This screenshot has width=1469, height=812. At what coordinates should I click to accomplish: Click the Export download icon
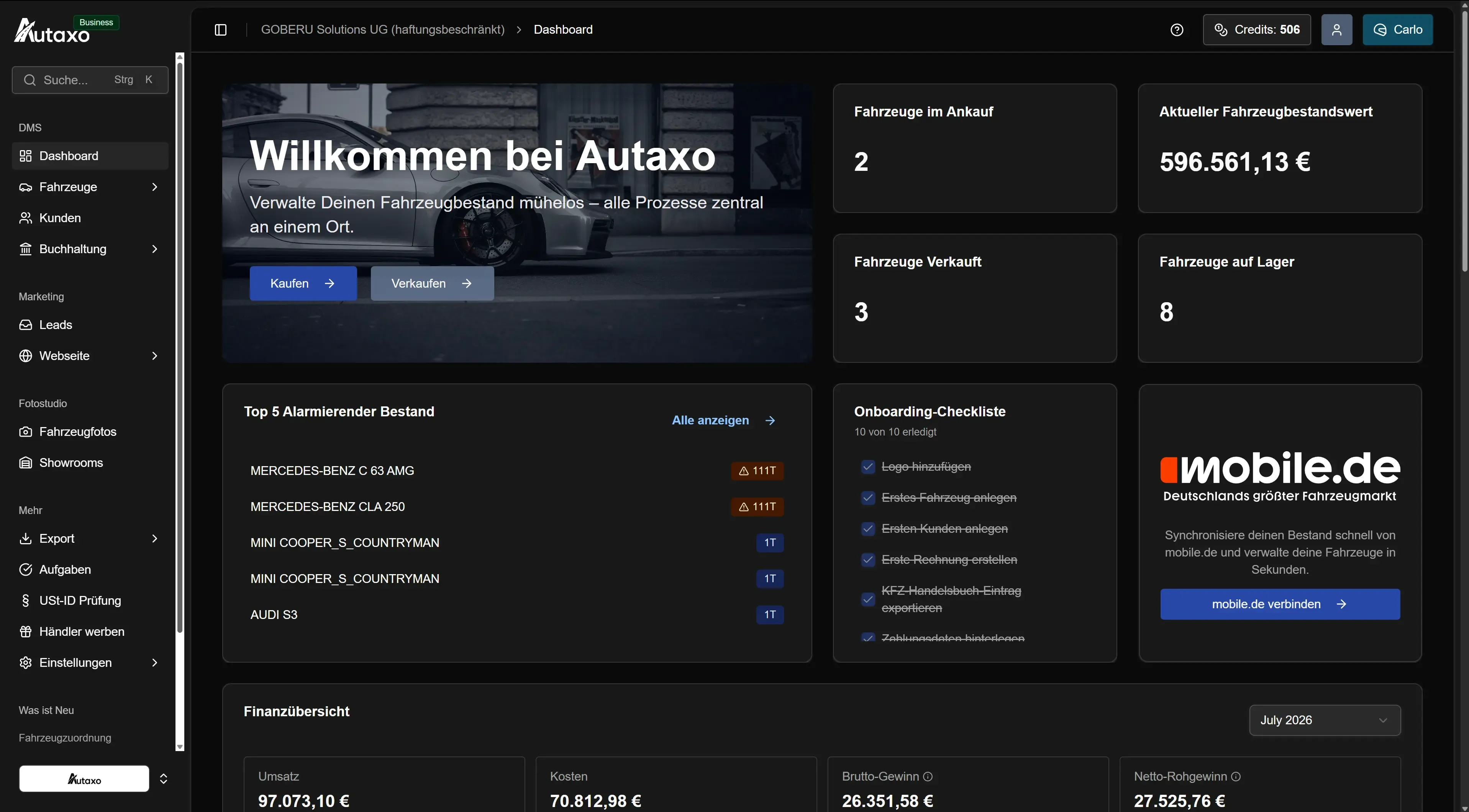(26, 538)
